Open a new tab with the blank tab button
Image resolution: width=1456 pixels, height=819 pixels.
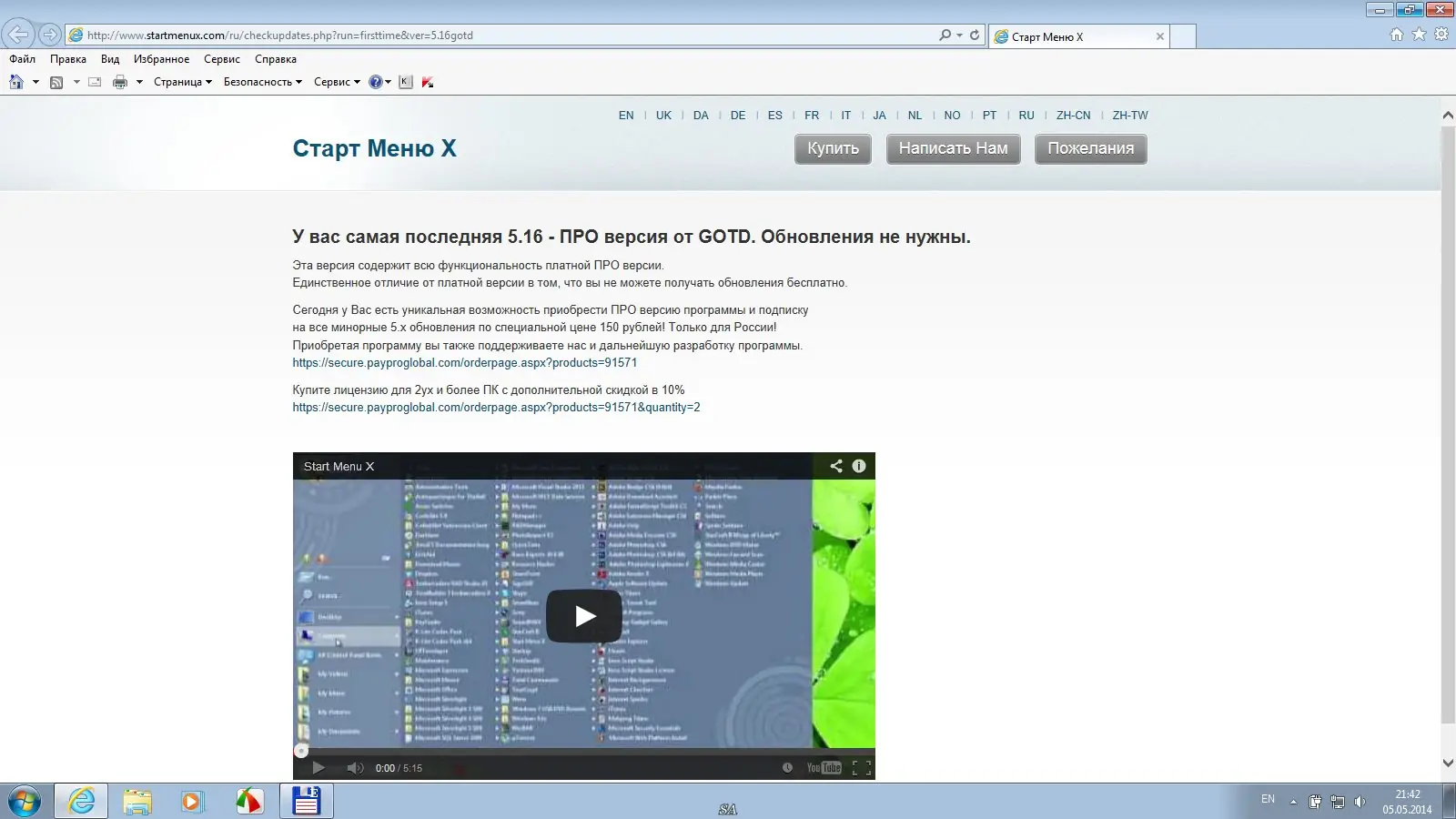1183,36
